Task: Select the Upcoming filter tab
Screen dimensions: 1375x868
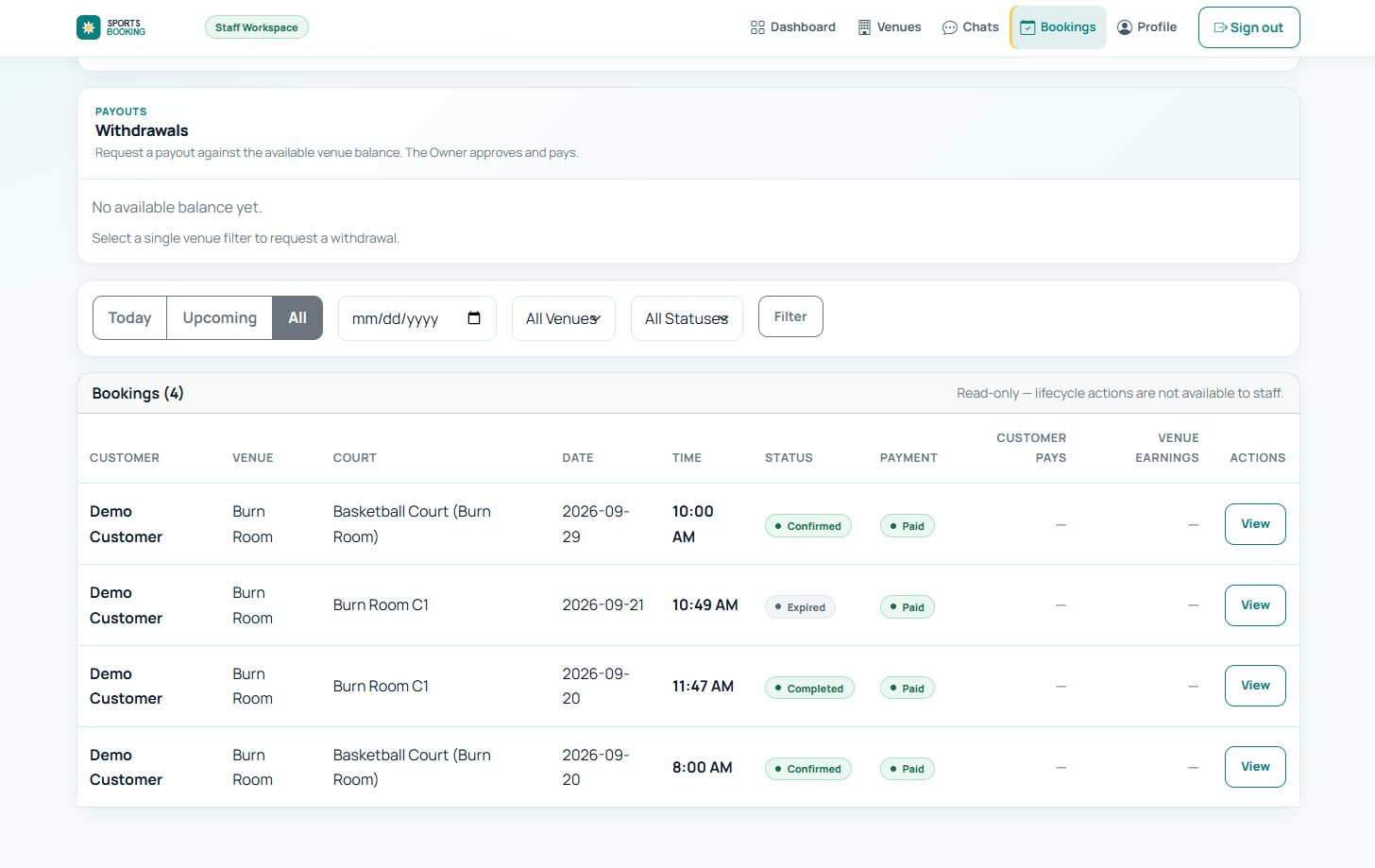Action: pyautogui.click(x=220, y=318)
